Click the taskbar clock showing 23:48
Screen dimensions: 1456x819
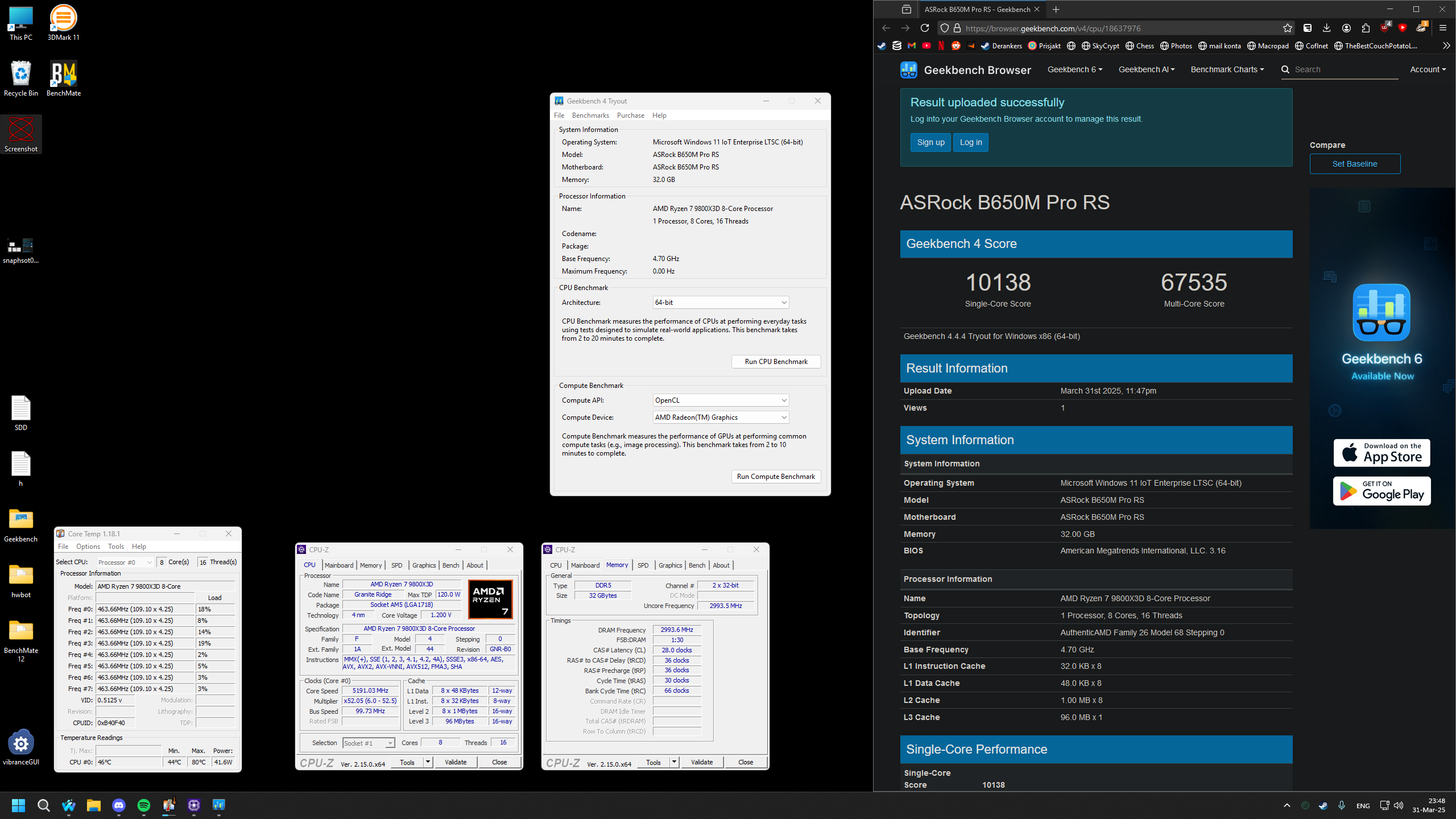pyautogui.click(x=1428, y=805)
